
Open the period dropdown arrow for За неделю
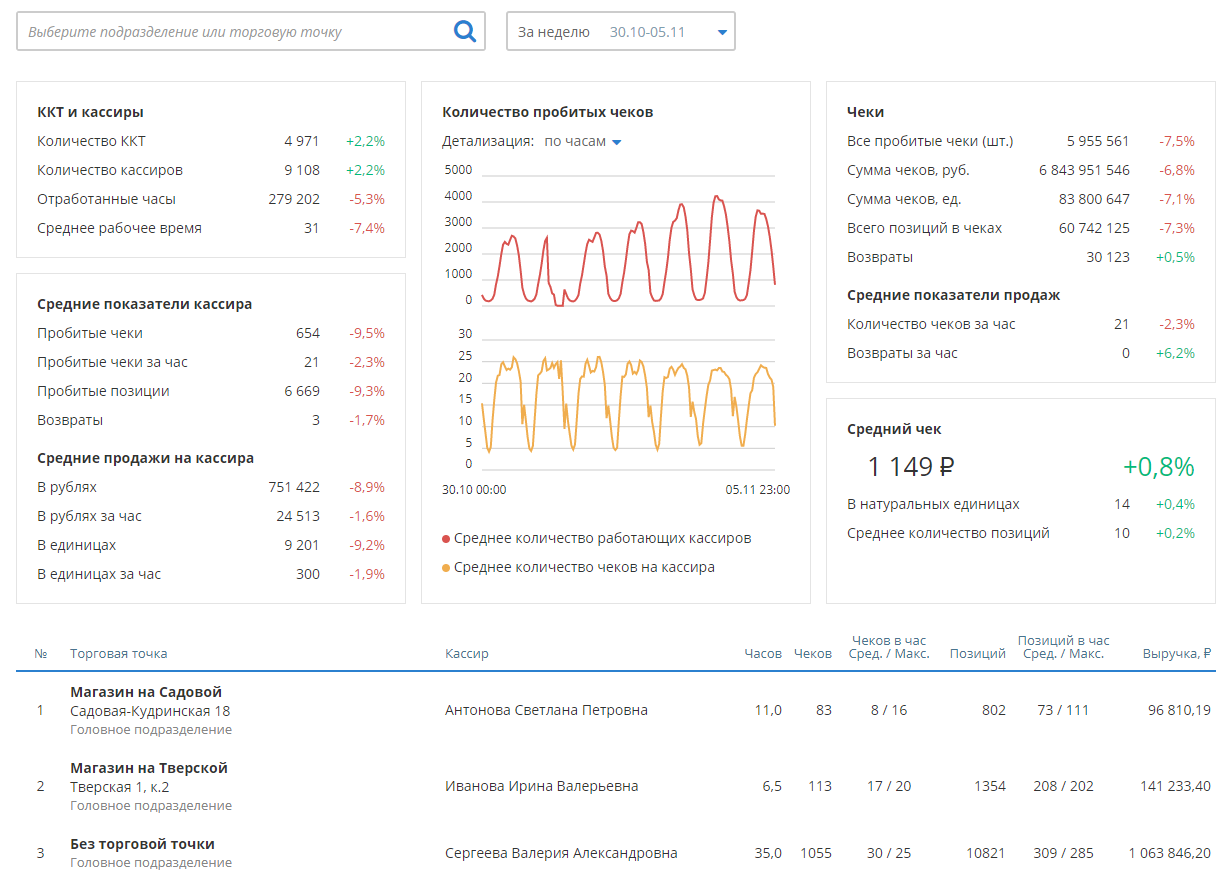coord(722,32)
